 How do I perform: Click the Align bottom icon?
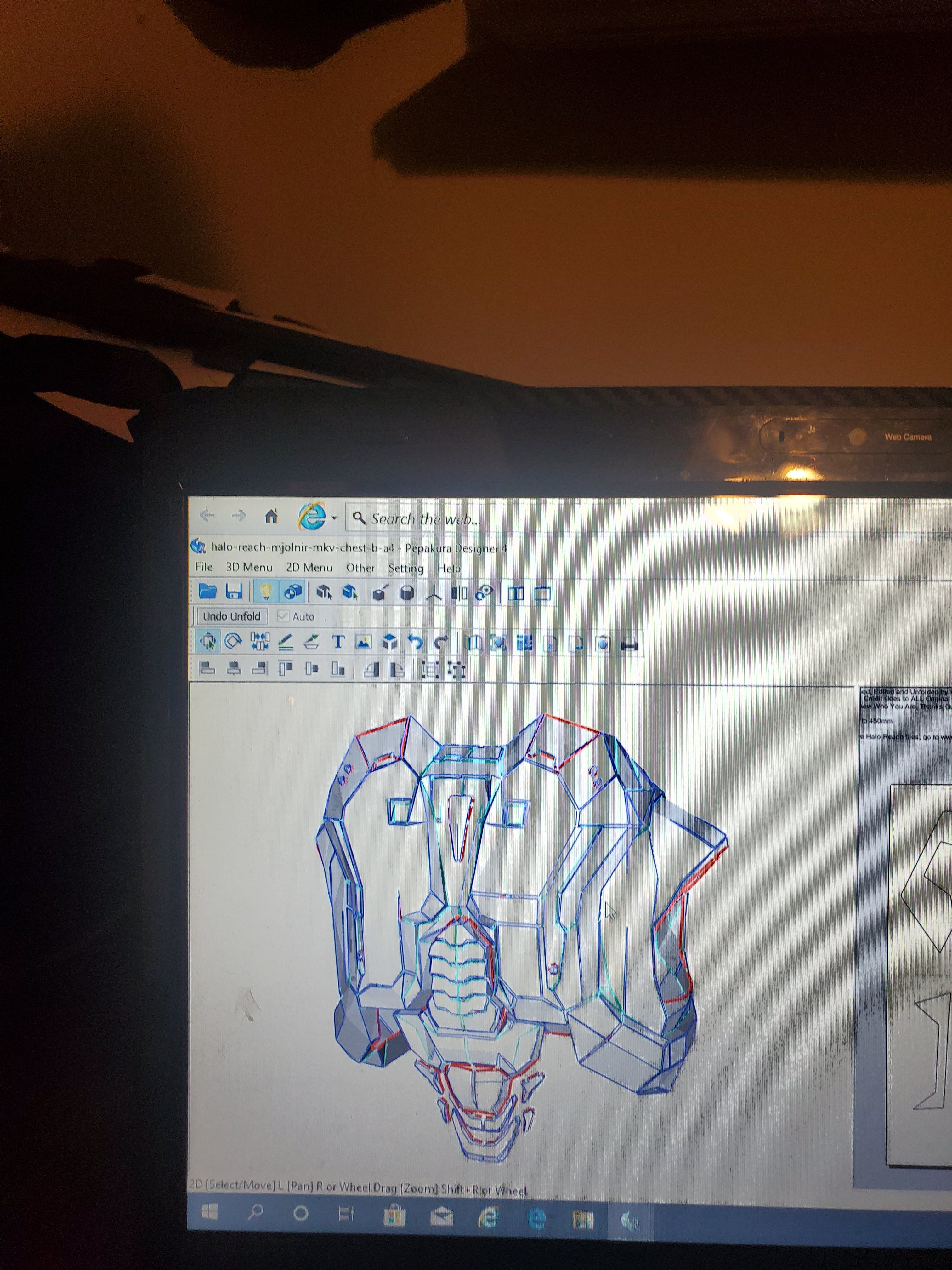click(x=338, y=669)
